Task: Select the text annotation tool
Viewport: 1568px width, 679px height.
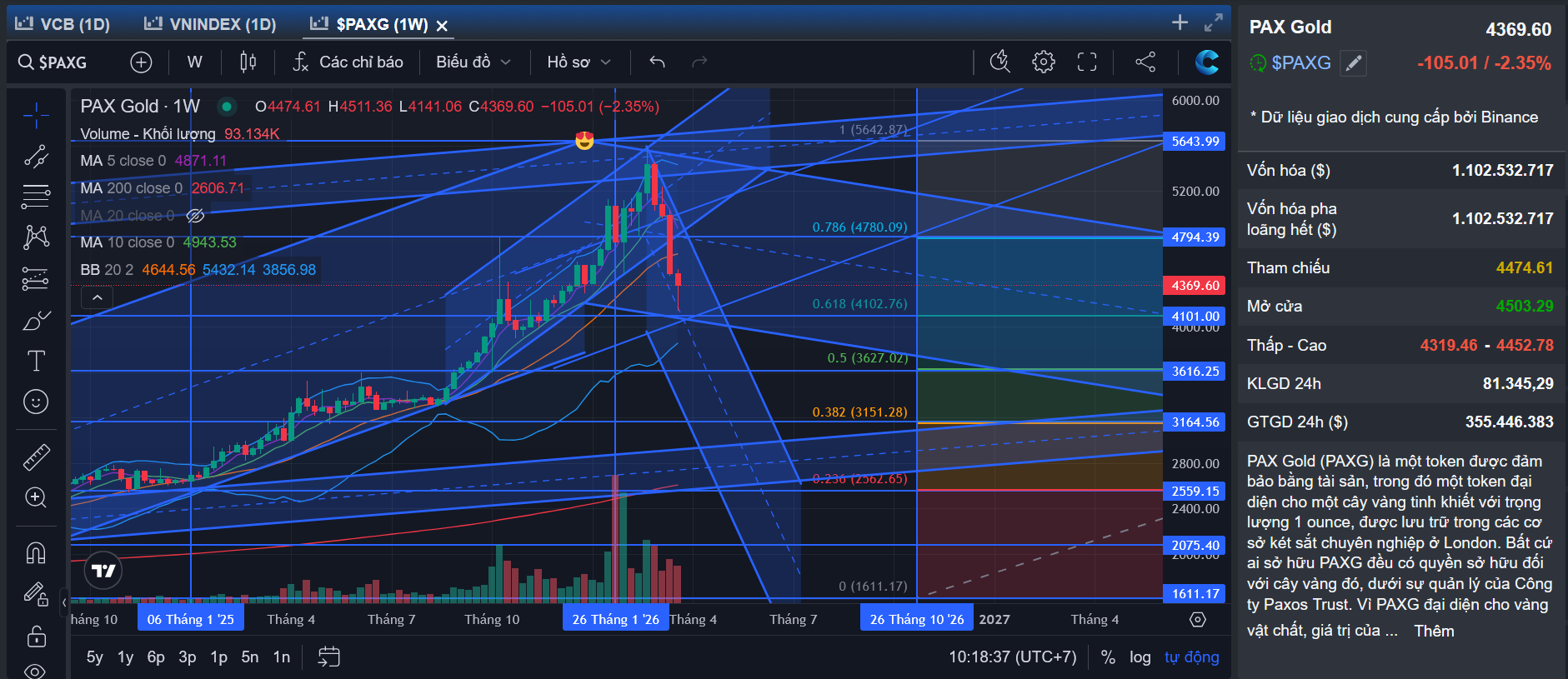Action: pos(36,361)
